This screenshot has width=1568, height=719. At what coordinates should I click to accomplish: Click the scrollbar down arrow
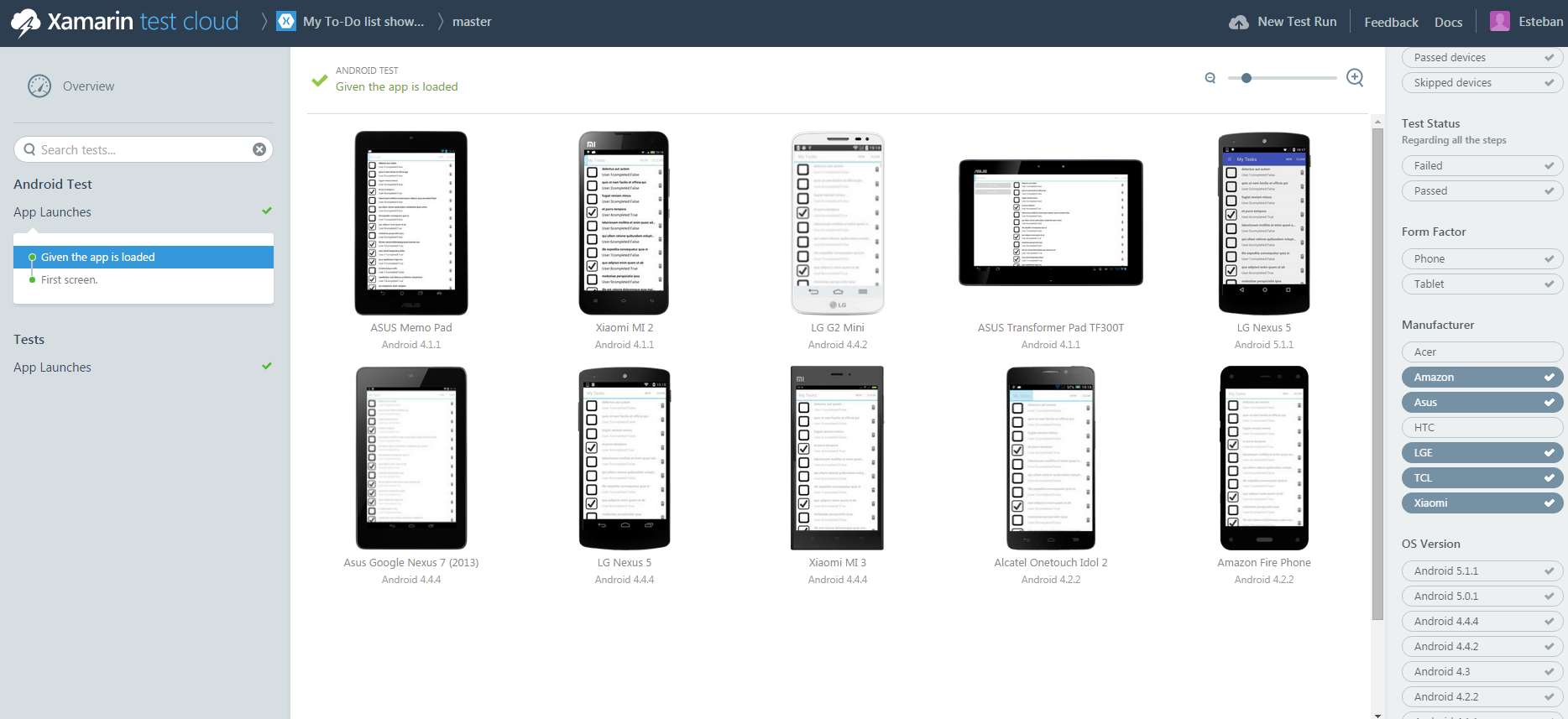point(1377,714)
